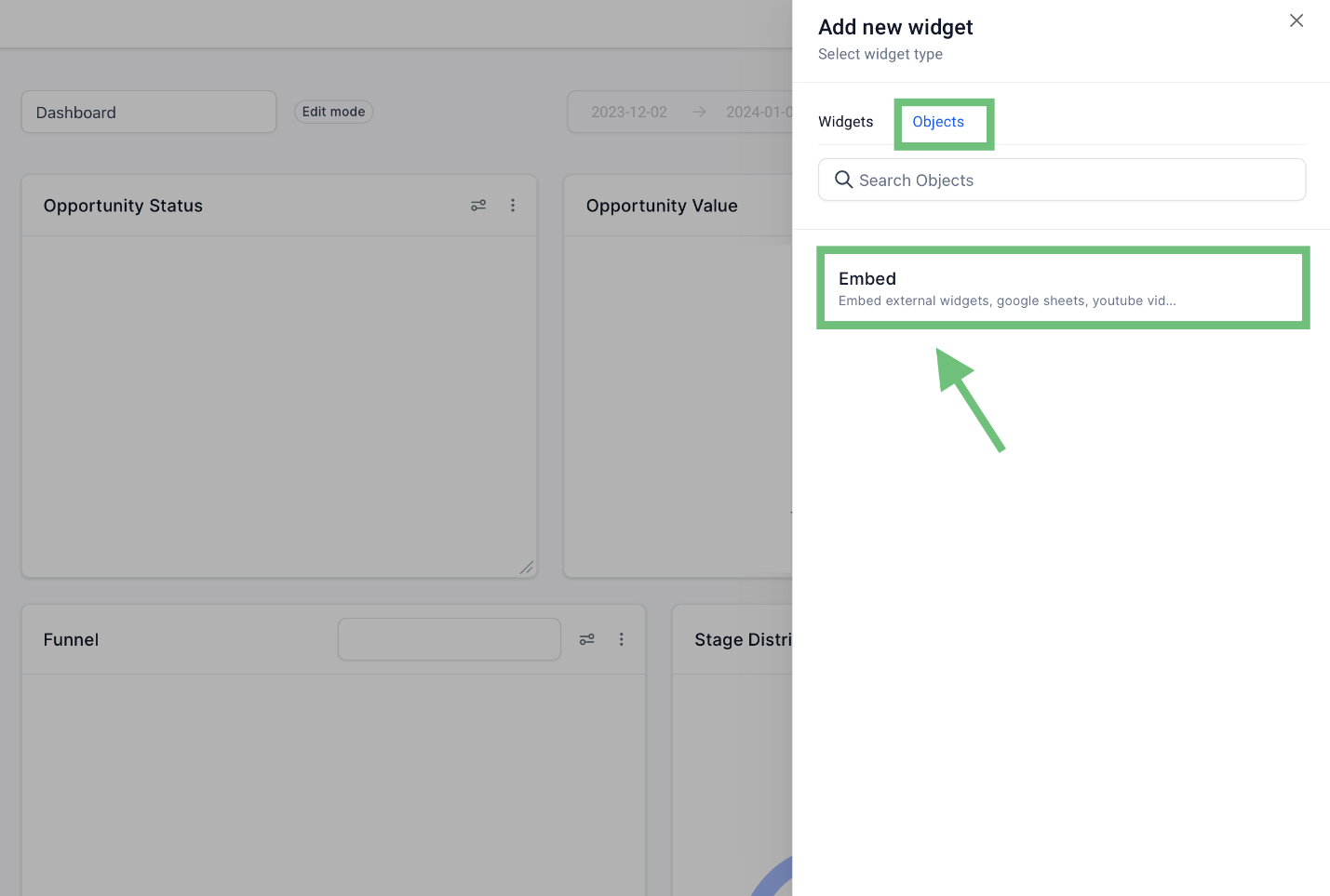
Task: Select the Embed object card
Action: [x=1063, y=288]
